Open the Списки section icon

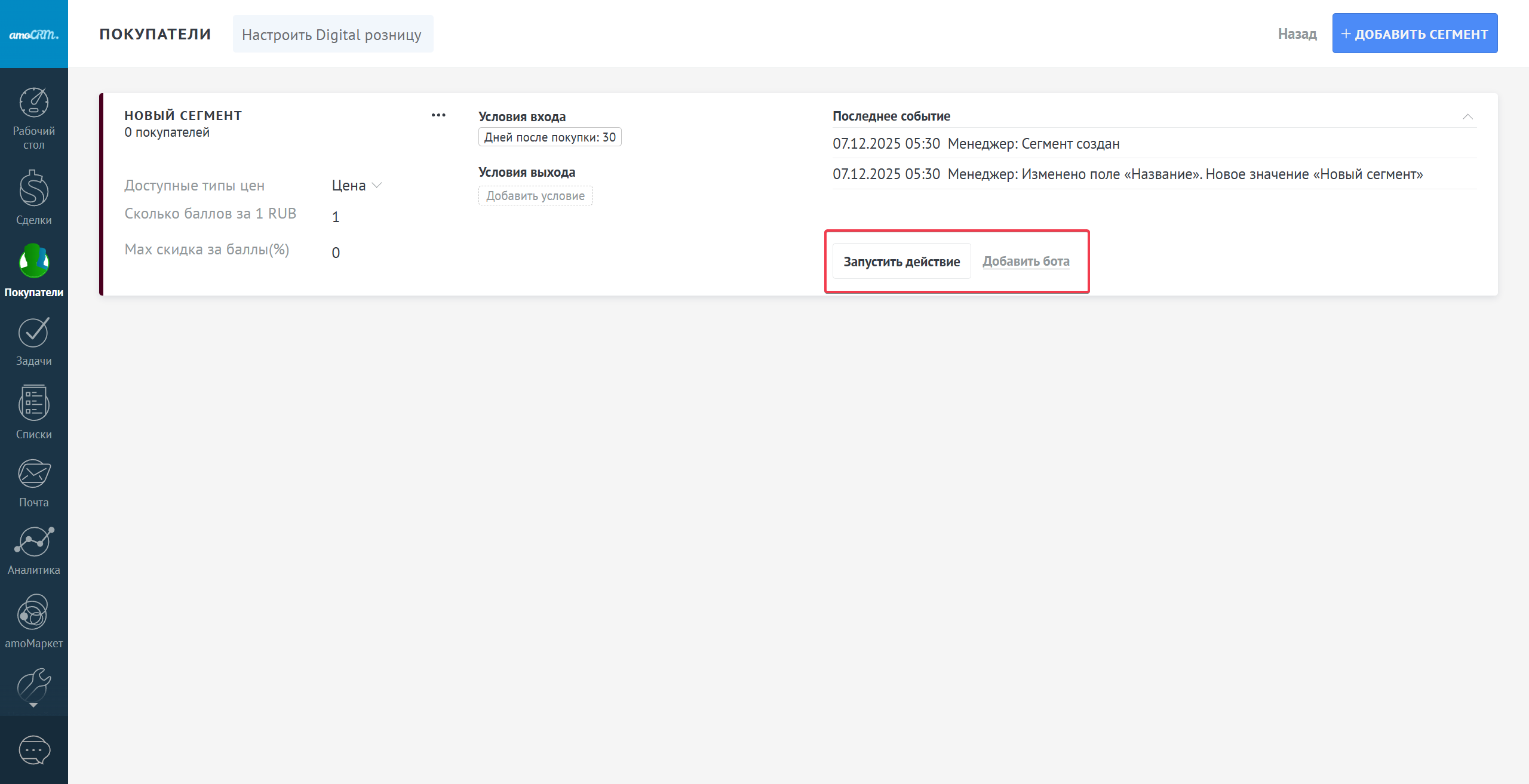point(33,403)
